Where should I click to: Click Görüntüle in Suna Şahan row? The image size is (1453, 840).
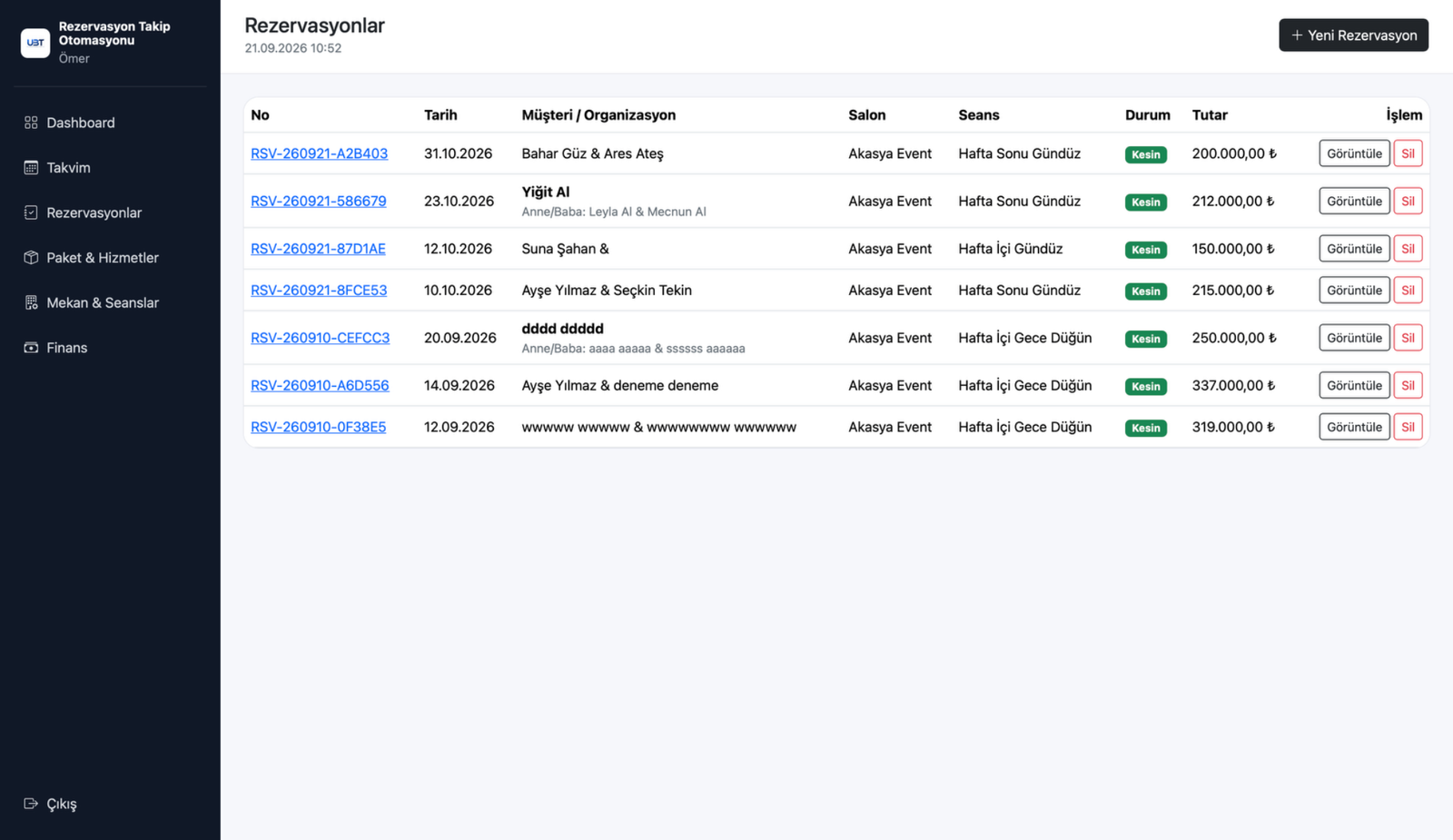coord(1354,249)
